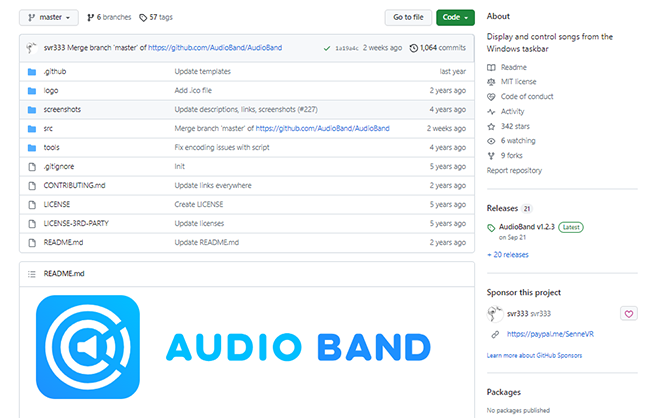This screenshot has width=650, height=418.
Task: Open the master branch dropdown
Action: click(x=49, y=17)
